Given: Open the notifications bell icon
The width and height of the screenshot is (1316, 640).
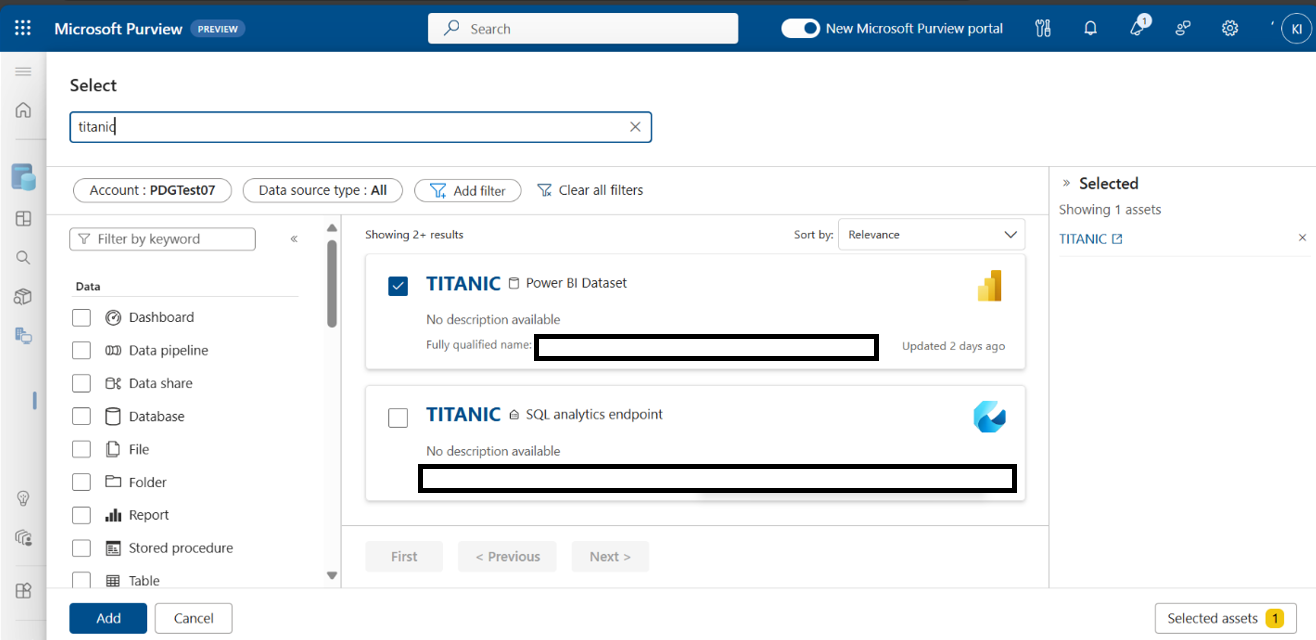Looking at the screenshot, I should 1091,28.
